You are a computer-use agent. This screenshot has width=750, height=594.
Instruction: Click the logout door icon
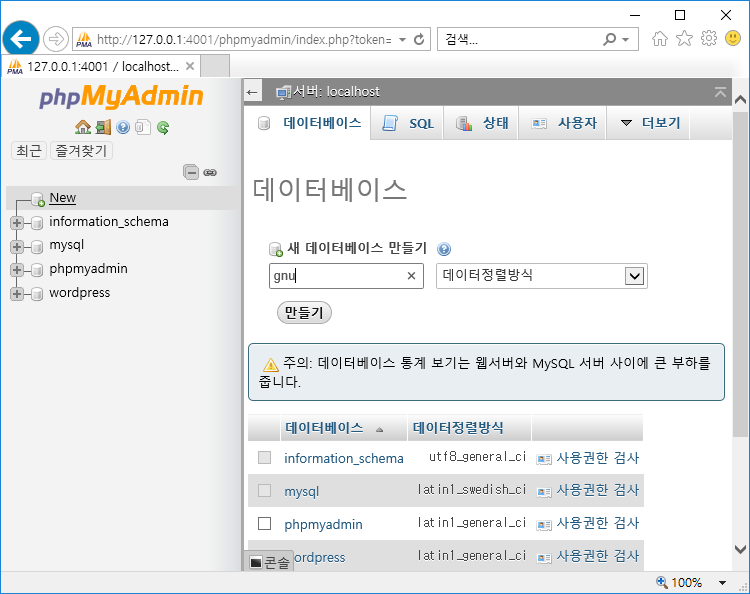[x=102, y=127]
